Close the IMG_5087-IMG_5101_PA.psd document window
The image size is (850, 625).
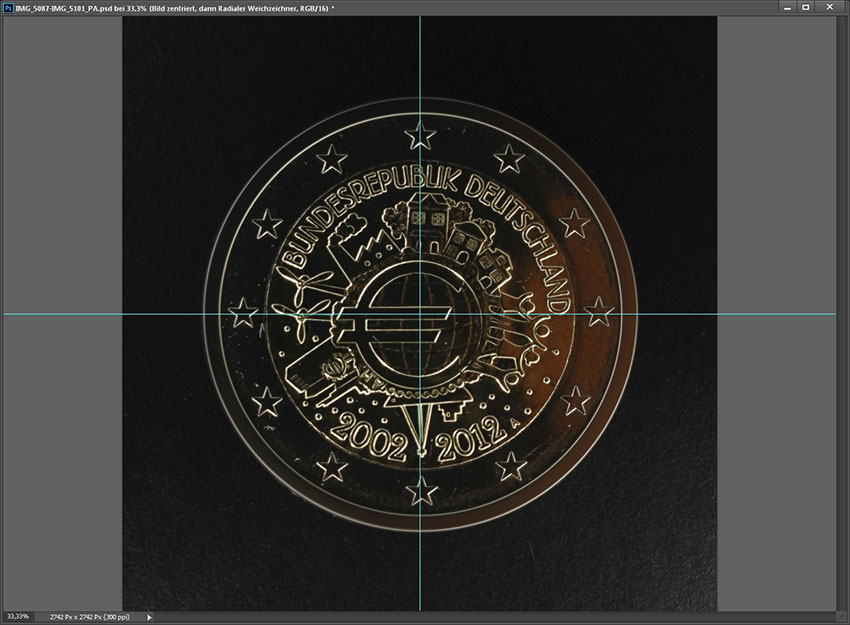click(x=830, y=7)
